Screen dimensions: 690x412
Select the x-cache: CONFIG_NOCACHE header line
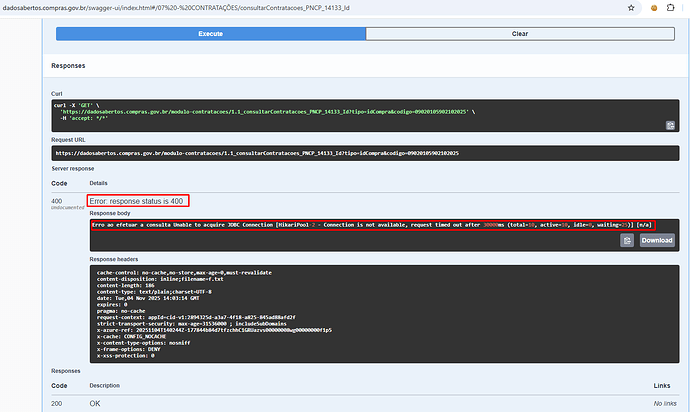click(131, 337)
